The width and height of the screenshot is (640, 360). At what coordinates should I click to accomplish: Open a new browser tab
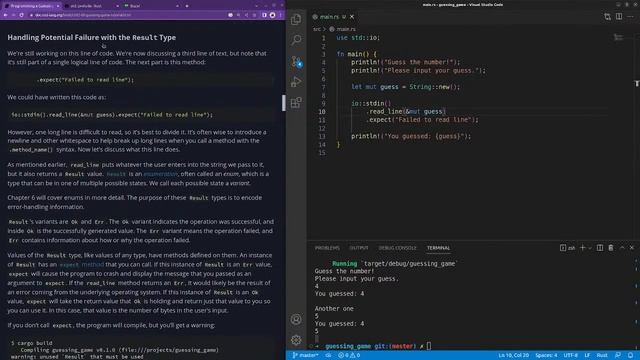tap(187, 6)
